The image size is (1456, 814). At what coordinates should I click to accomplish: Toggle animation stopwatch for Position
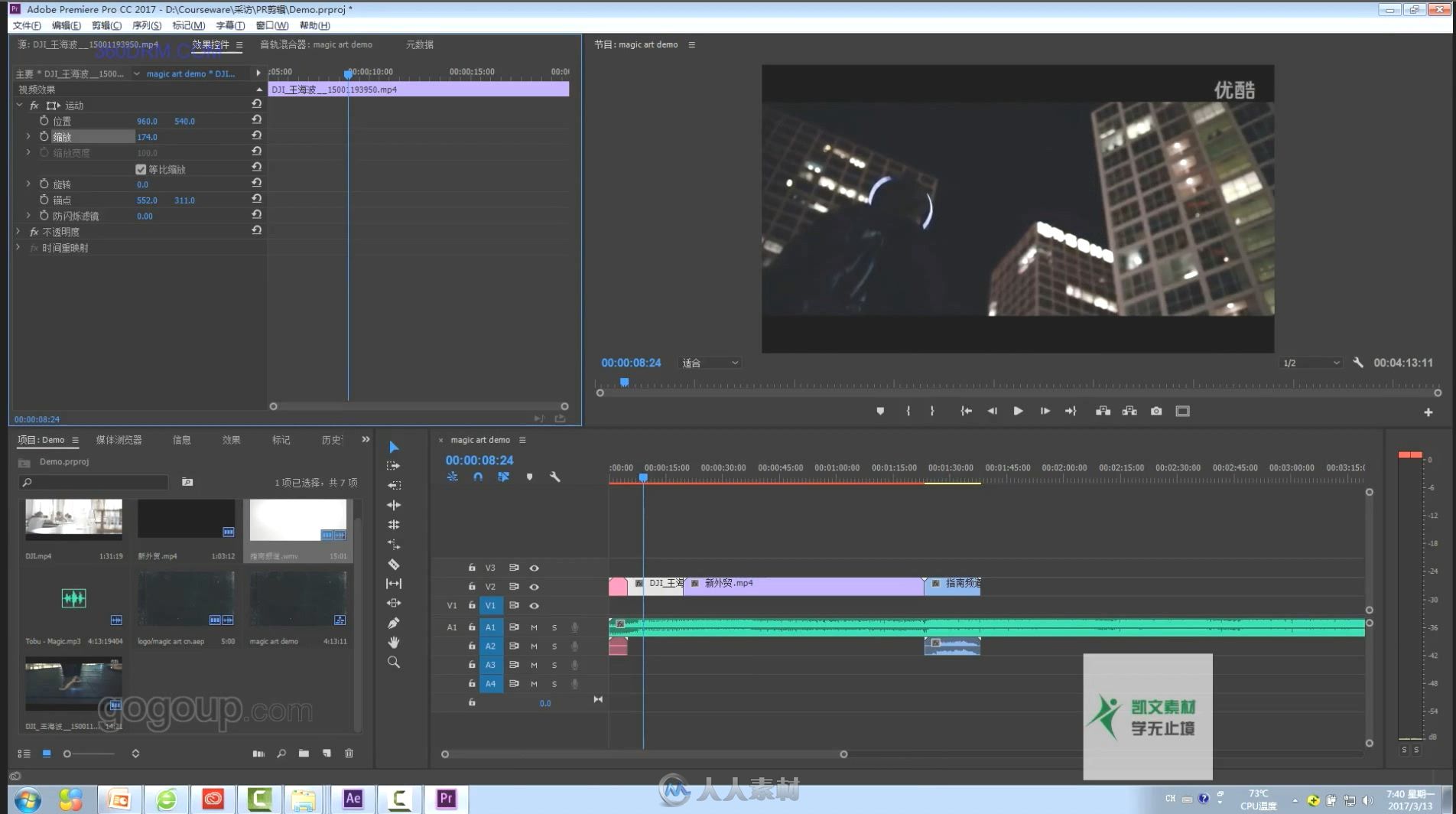(44, 121)
